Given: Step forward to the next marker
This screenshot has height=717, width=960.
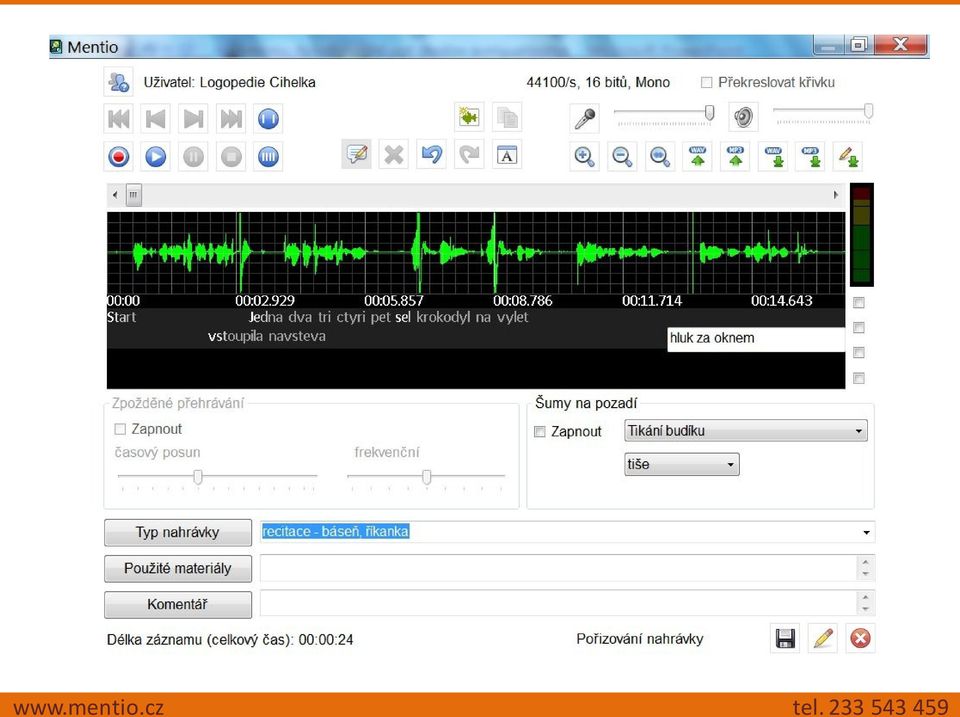Looking at the screenshot, I should (x=193, y=119).
